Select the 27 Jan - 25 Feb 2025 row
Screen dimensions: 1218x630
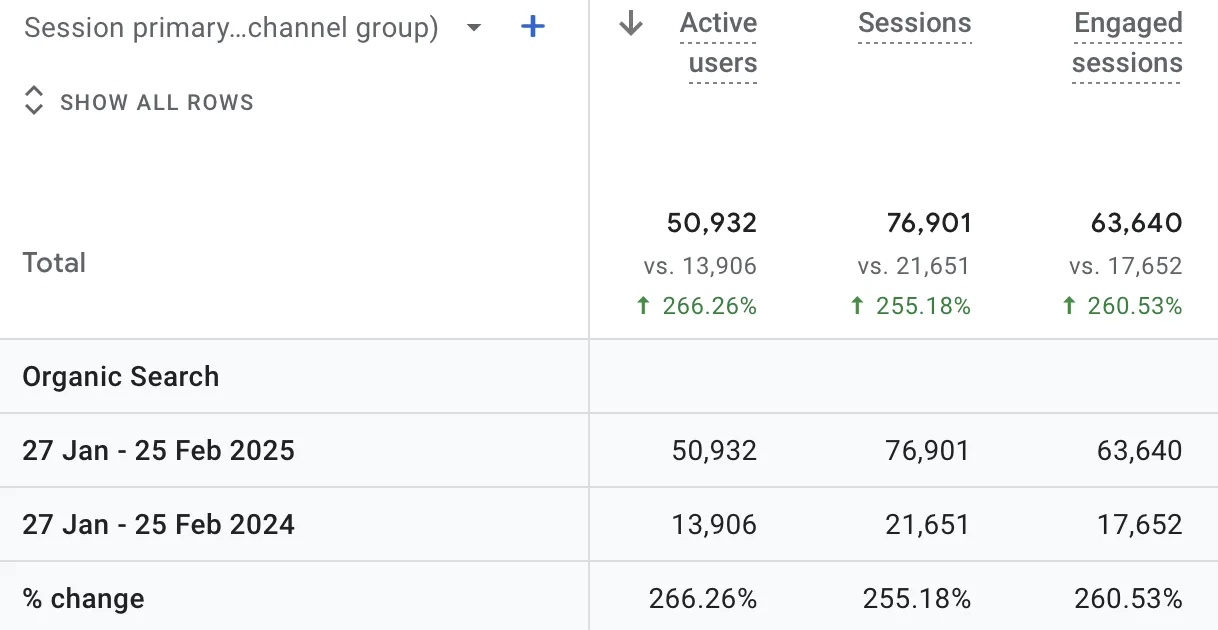[609, 450]
